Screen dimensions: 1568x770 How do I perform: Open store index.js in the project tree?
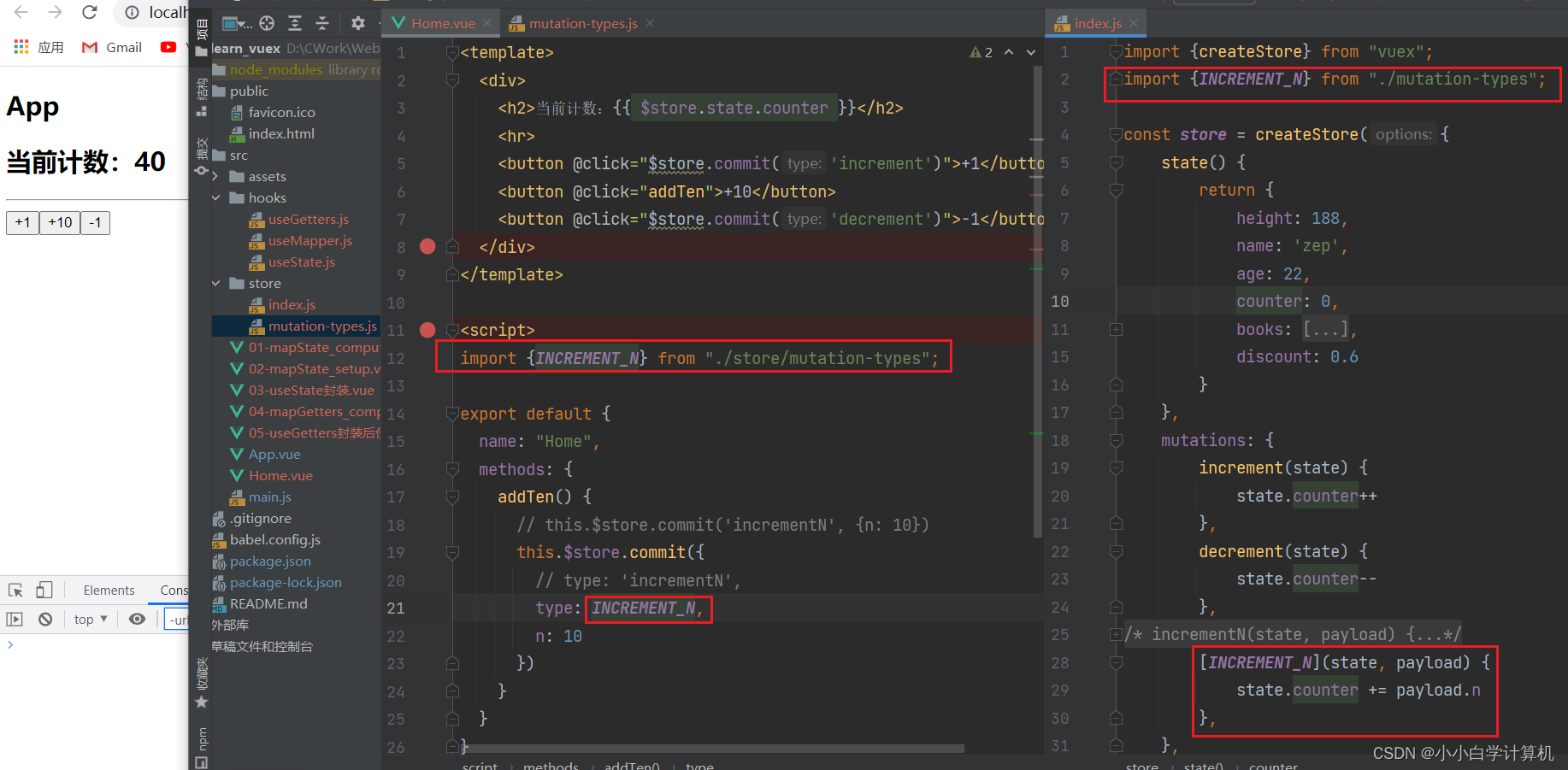coord(283,304)
